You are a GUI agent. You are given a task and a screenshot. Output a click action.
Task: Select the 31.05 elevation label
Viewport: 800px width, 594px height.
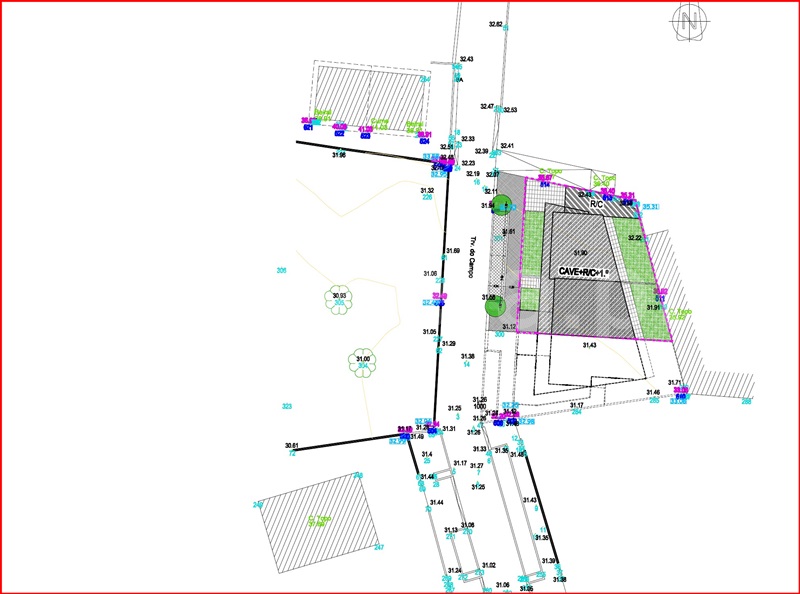(x=430, y=332)
